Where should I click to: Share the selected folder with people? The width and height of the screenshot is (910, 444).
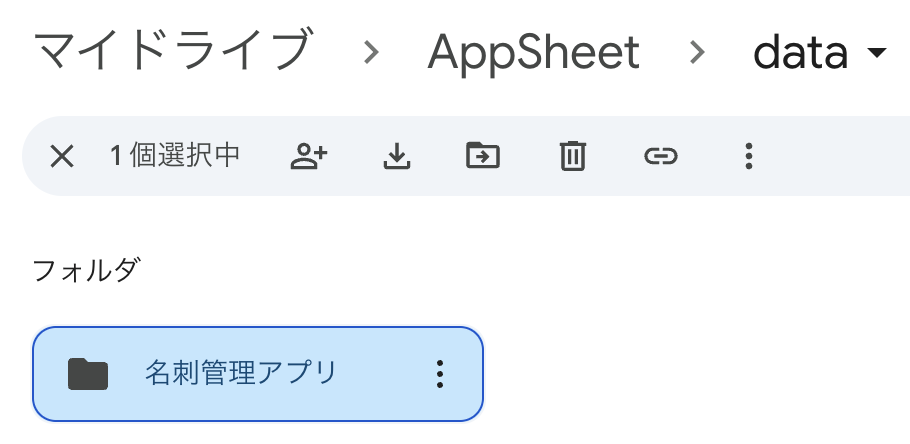coord(309,156)
